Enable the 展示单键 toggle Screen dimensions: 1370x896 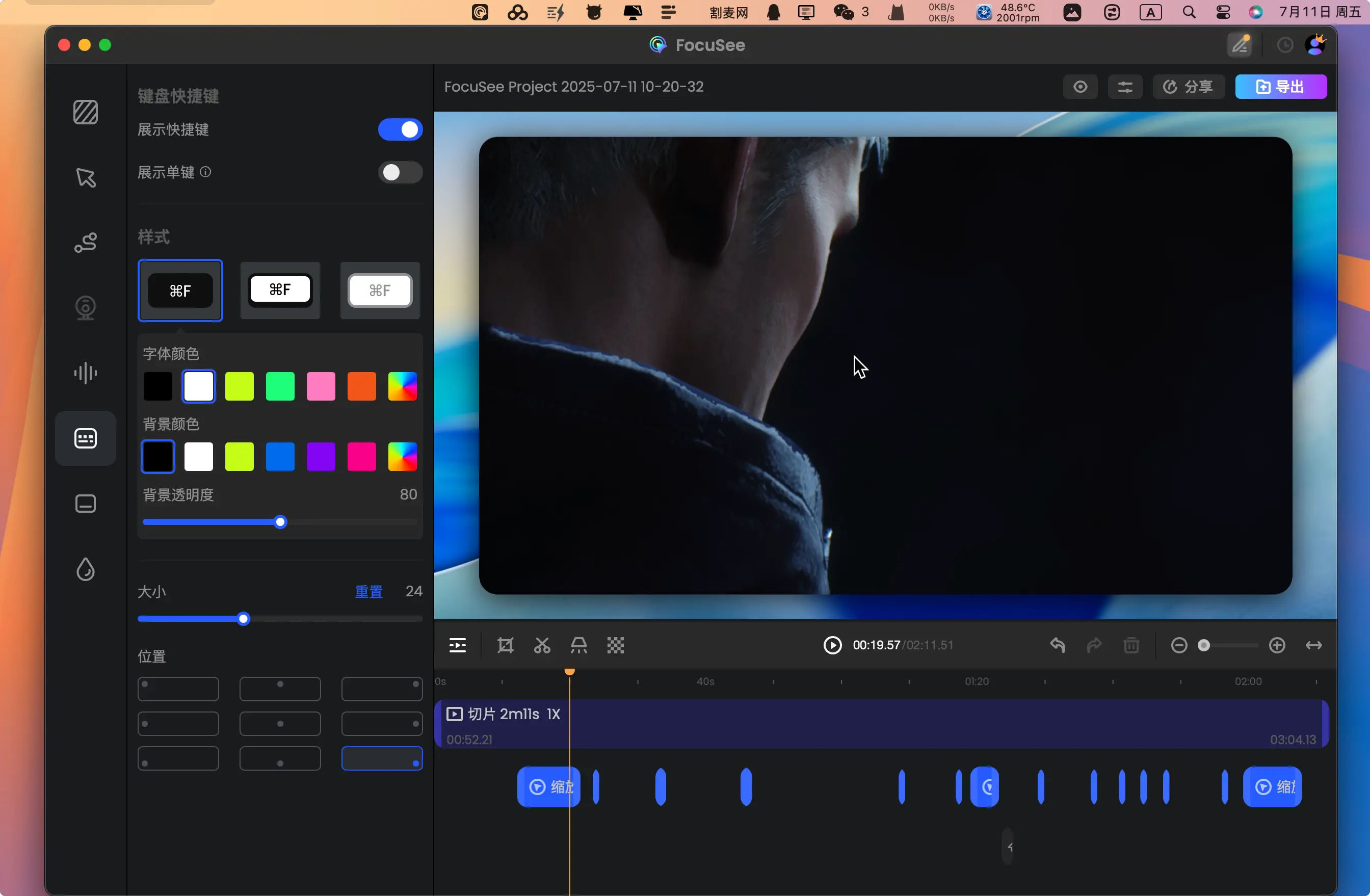pyautogui.click(x=400, y=173)
